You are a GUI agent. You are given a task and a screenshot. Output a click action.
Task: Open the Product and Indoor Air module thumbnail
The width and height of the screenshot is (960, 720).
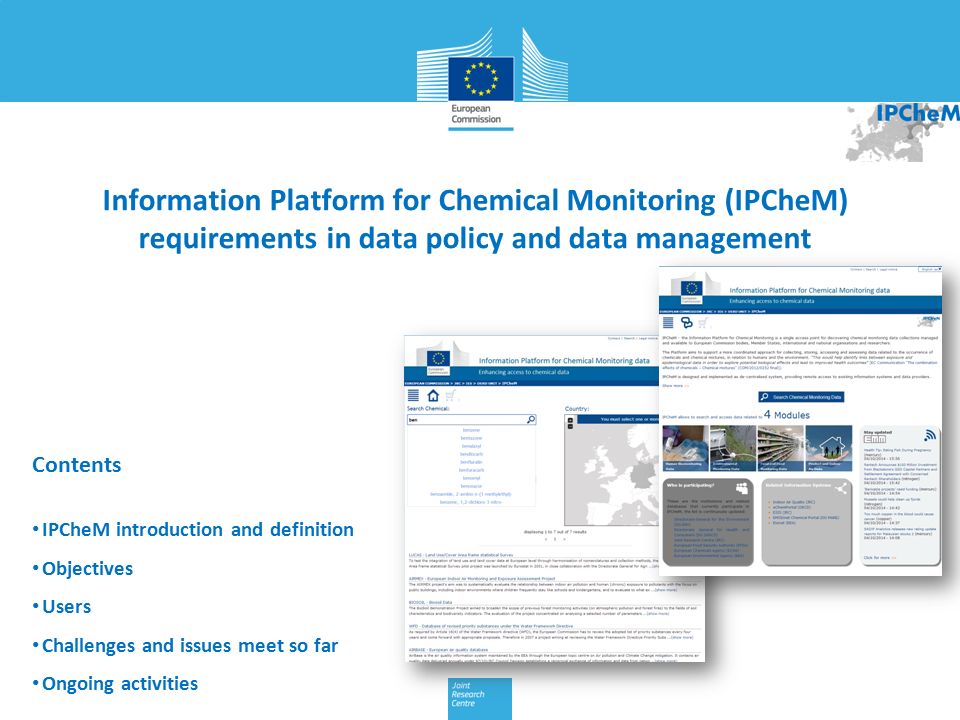[828, 448]
